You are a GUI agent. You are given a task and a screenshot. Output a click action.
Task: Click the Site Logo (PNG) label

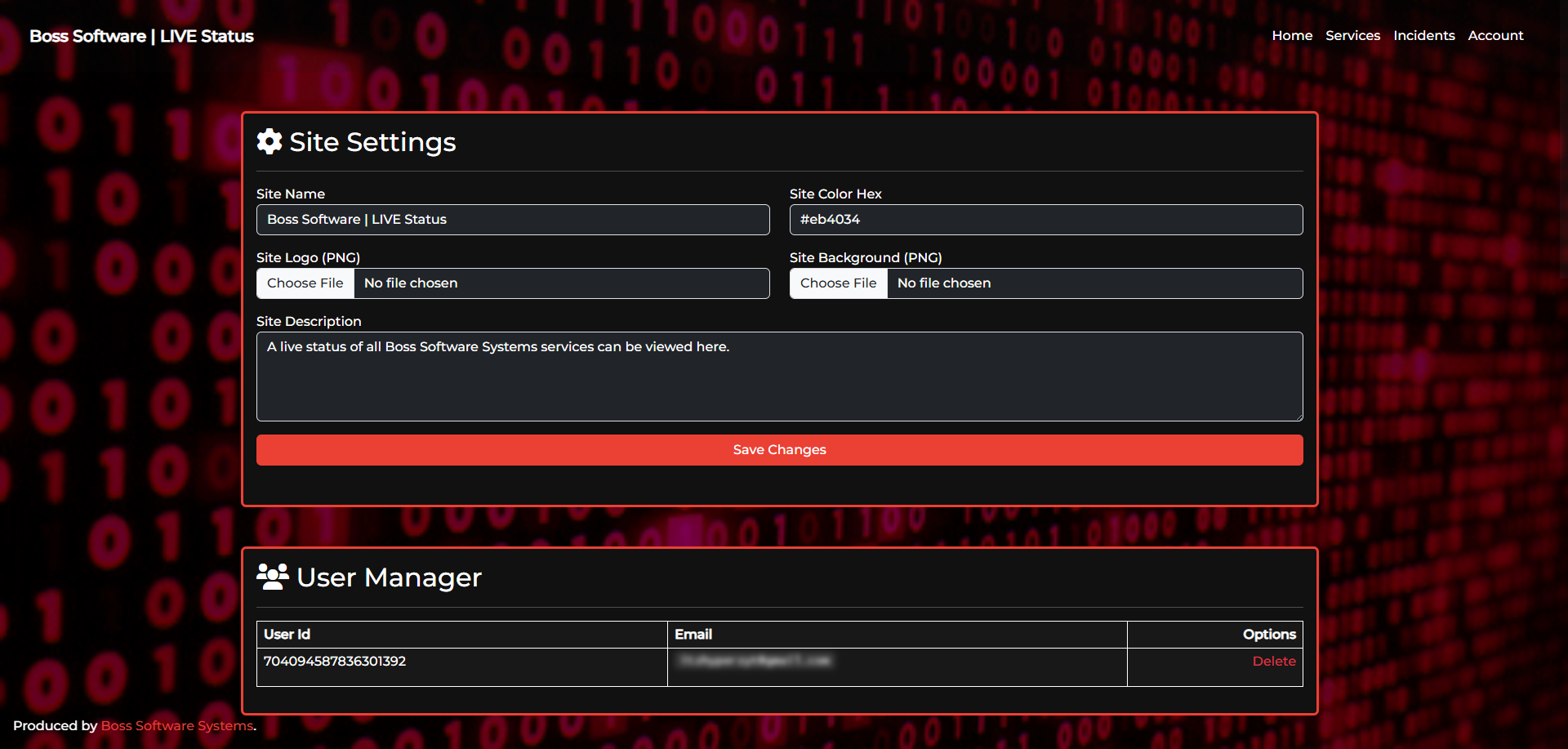pyautogui.click(x=308, y=257)
